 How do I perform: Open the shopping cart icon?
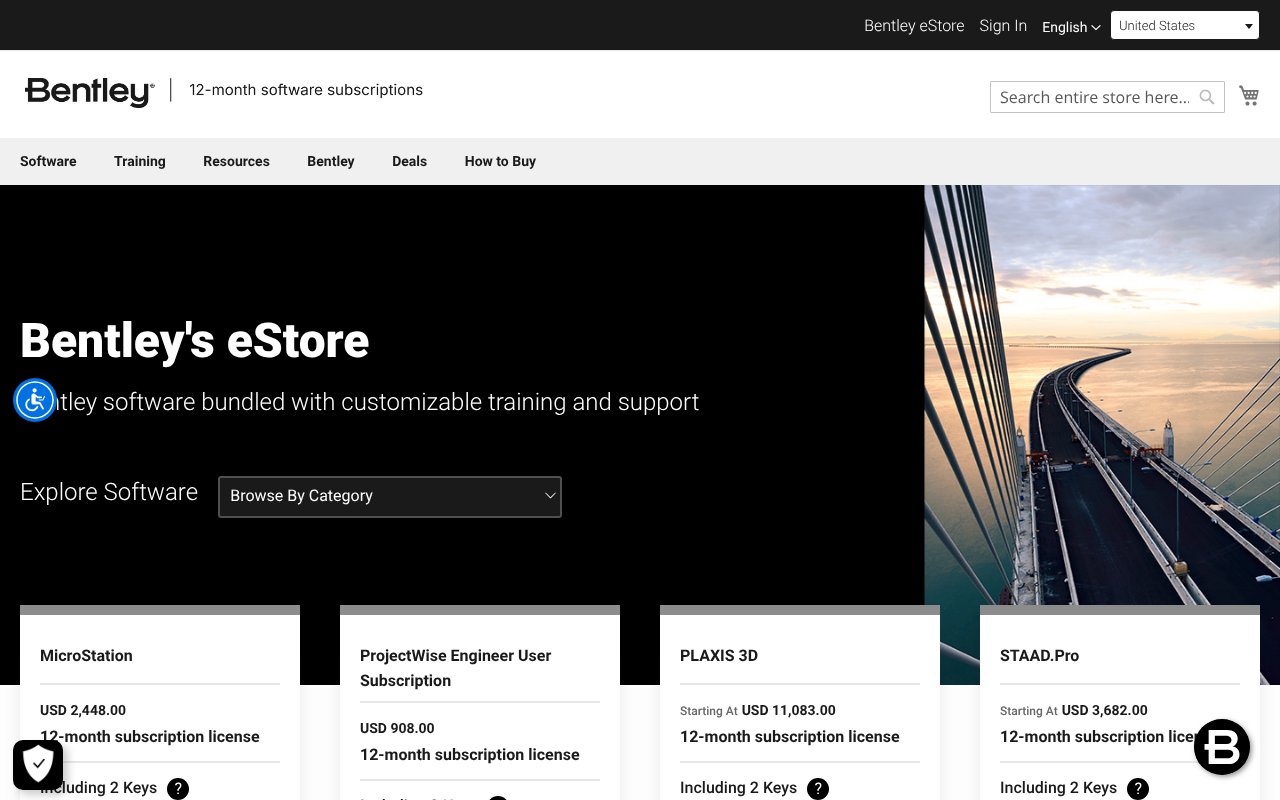tap(1249, 96)
